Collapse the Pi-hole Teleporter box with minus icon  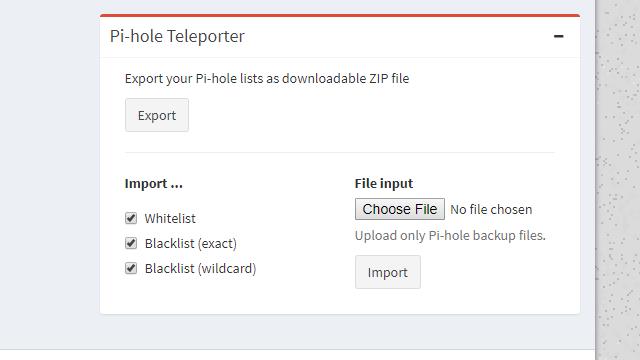click(558, 36)
